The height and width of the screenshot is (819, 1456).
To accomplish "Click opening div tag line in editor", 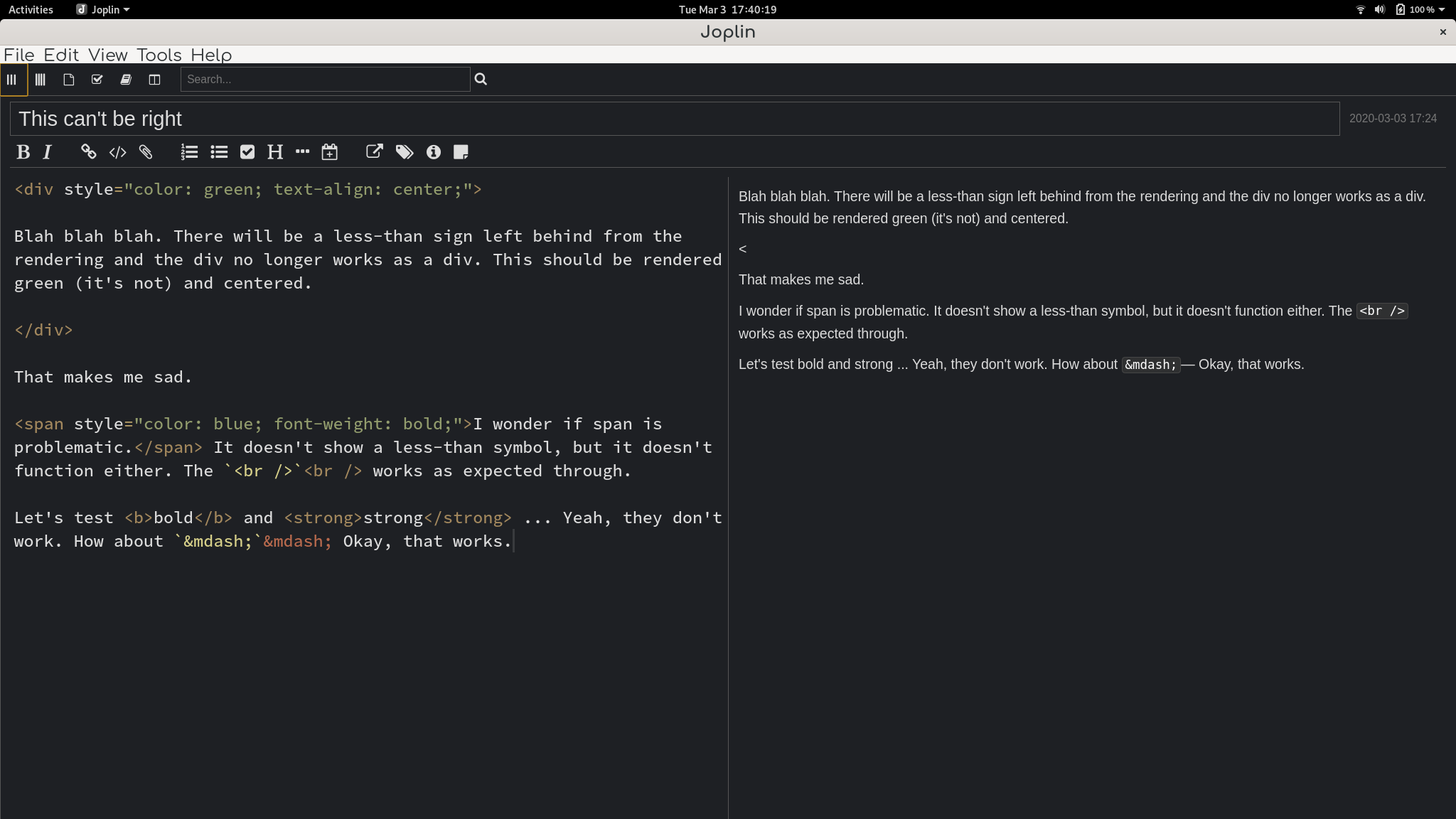I will point(248,189).
